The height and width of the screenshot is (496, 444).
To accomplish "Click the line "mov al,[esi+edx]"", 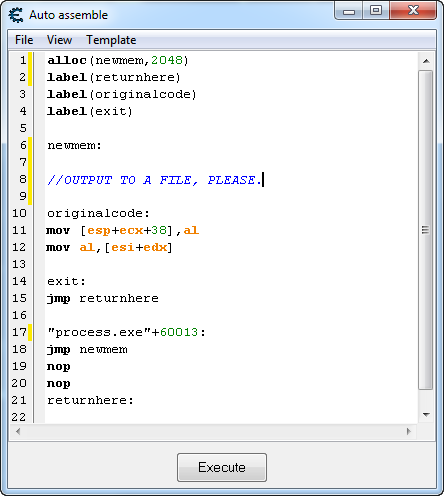I will coord(109,247).
